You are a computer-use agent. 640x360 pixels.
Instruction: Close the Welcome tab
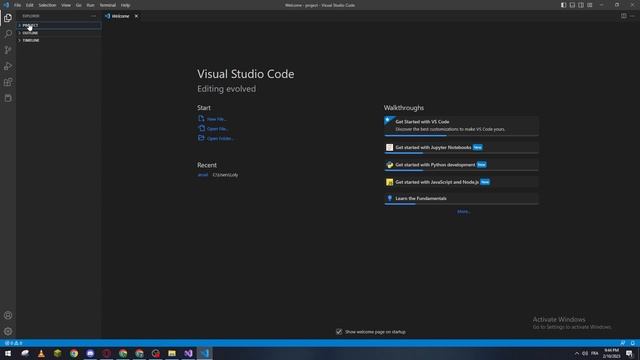coord(136,16)
